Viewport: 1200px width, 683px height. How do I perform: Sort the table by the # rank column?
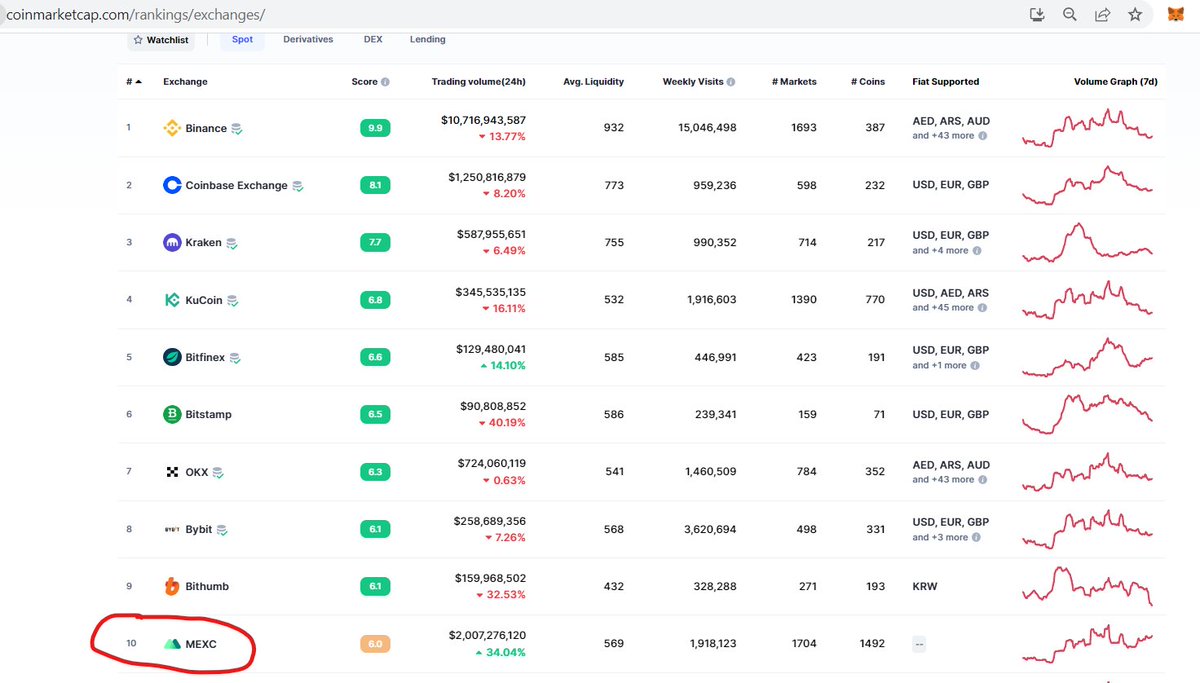[x=134, y=82]
